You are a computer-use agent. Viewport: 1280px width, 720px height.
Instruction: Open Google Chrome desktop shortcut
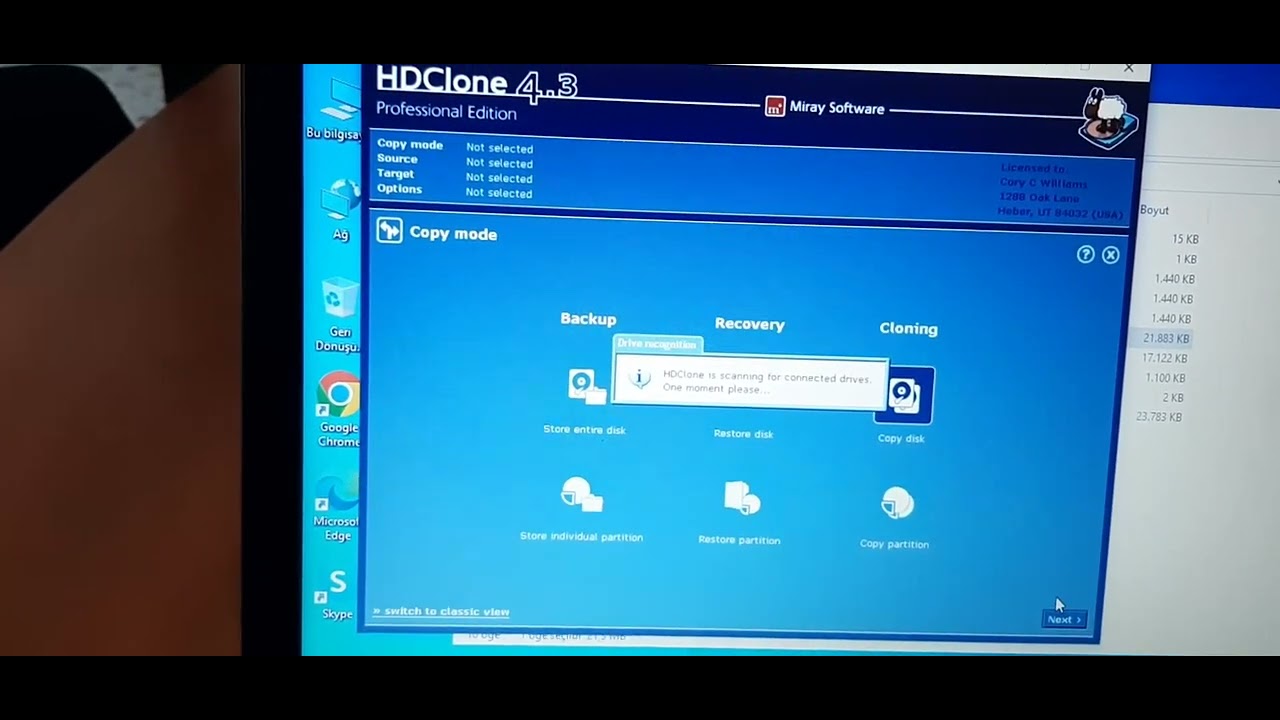coord(338,396)
